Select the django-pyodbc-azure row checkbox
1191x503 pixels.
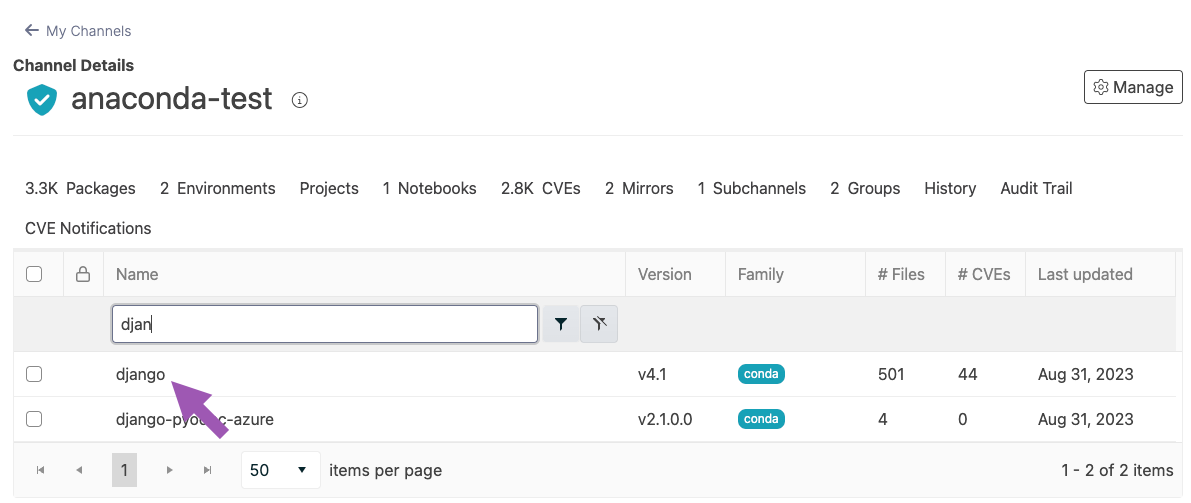coord(34,419)
